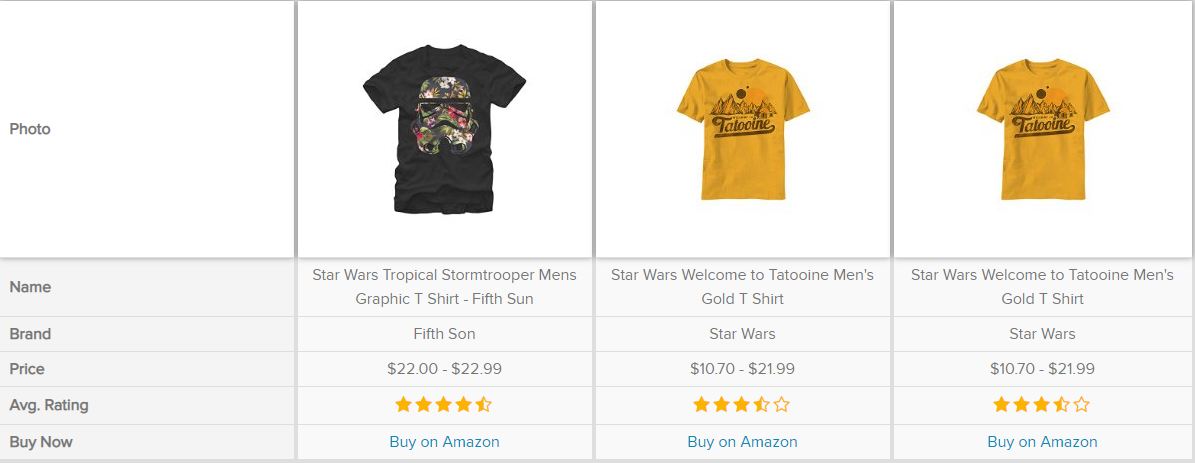Click the Photo row label

point(30,129)
